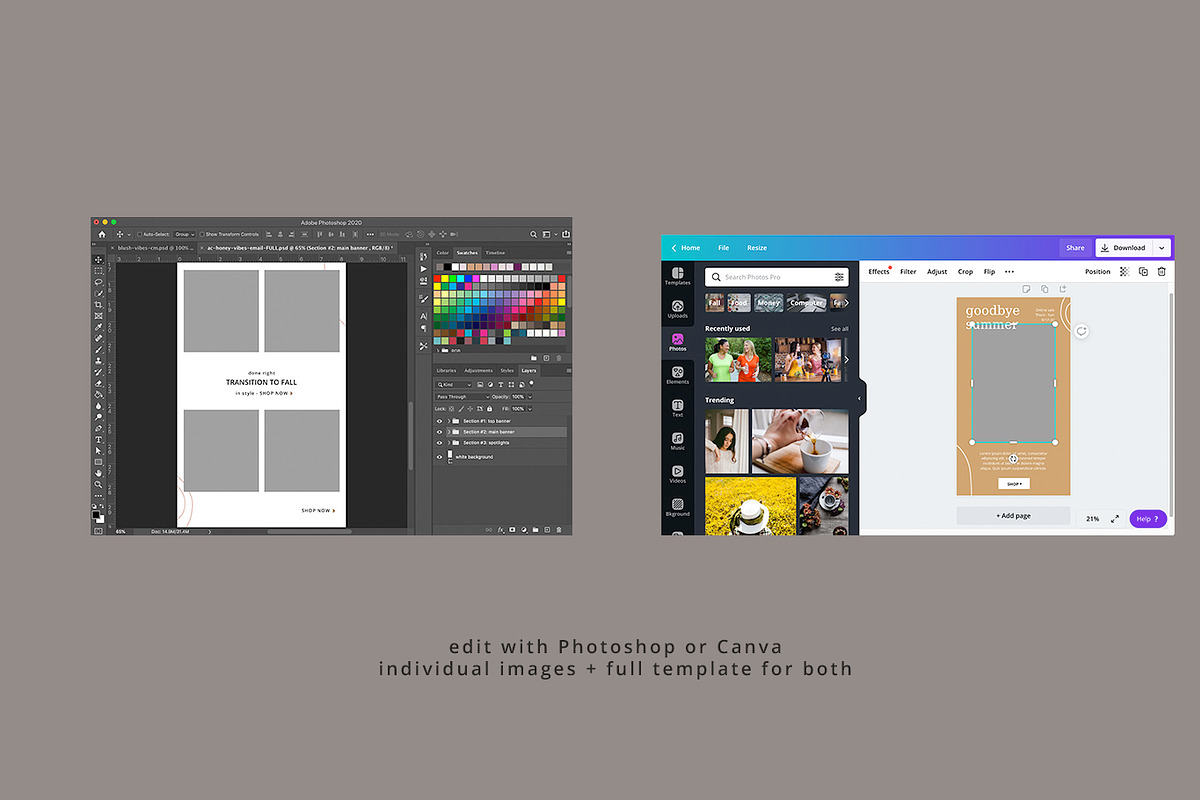Click the Canva fullscreen arrows icon

(x=1115, y=519)
